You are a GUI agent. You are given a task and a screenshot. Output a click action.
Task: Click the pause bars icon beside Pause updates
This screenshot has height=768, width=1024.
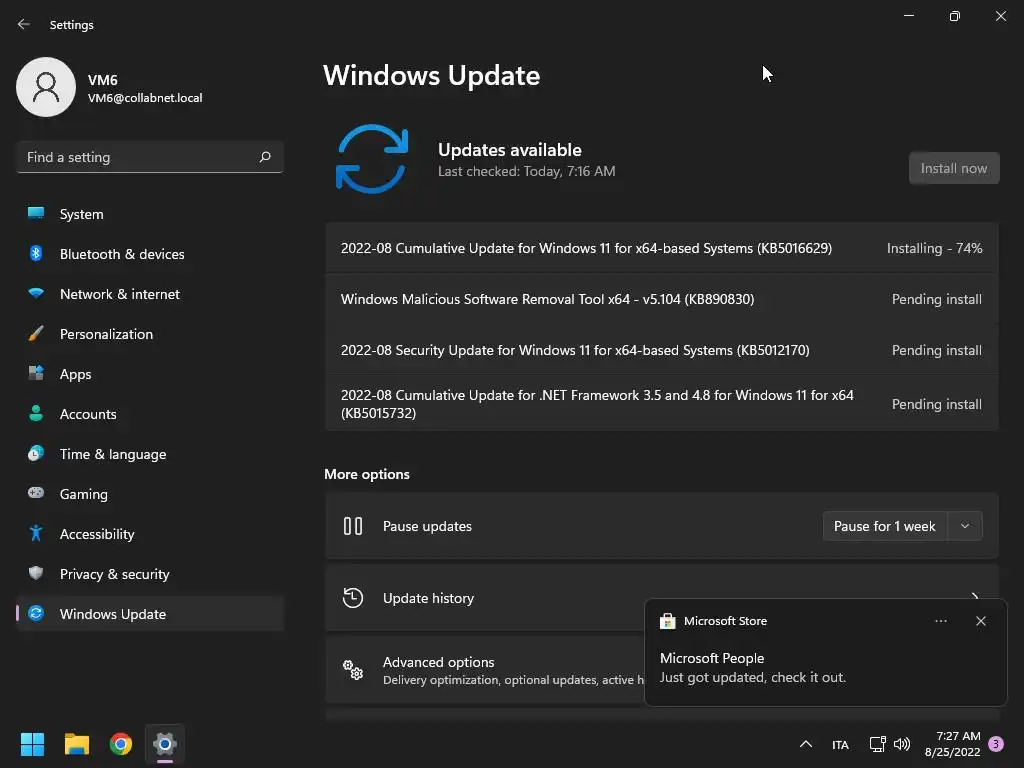coord(353,526)
